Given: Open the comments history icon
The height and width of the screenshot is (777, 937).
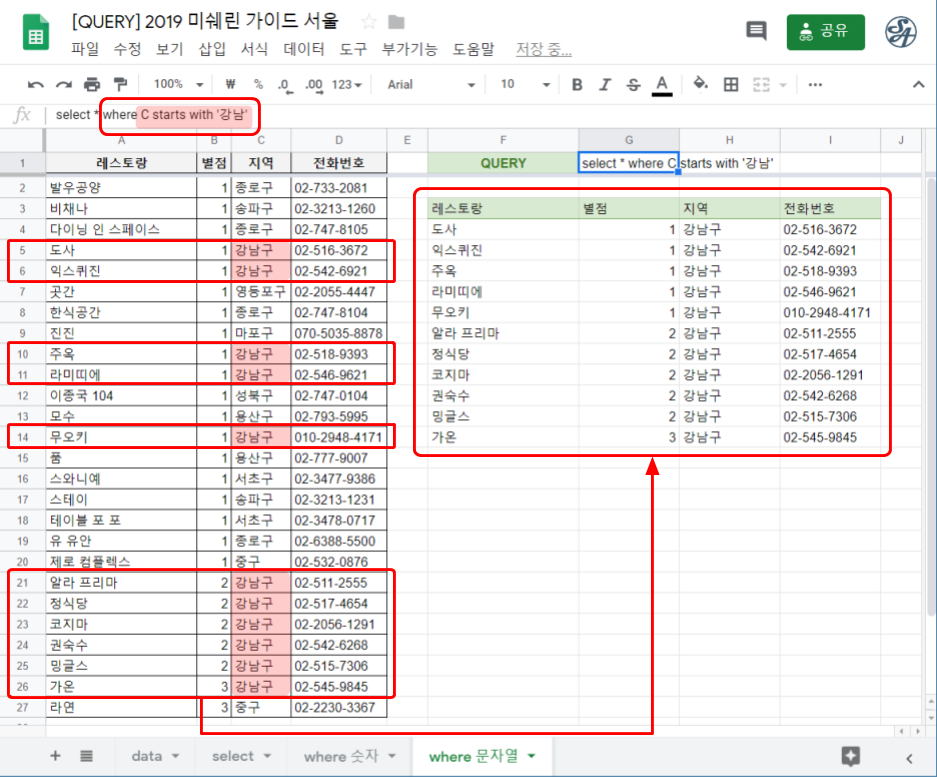Looking at the screenshot, I should (x=756, y=31).
